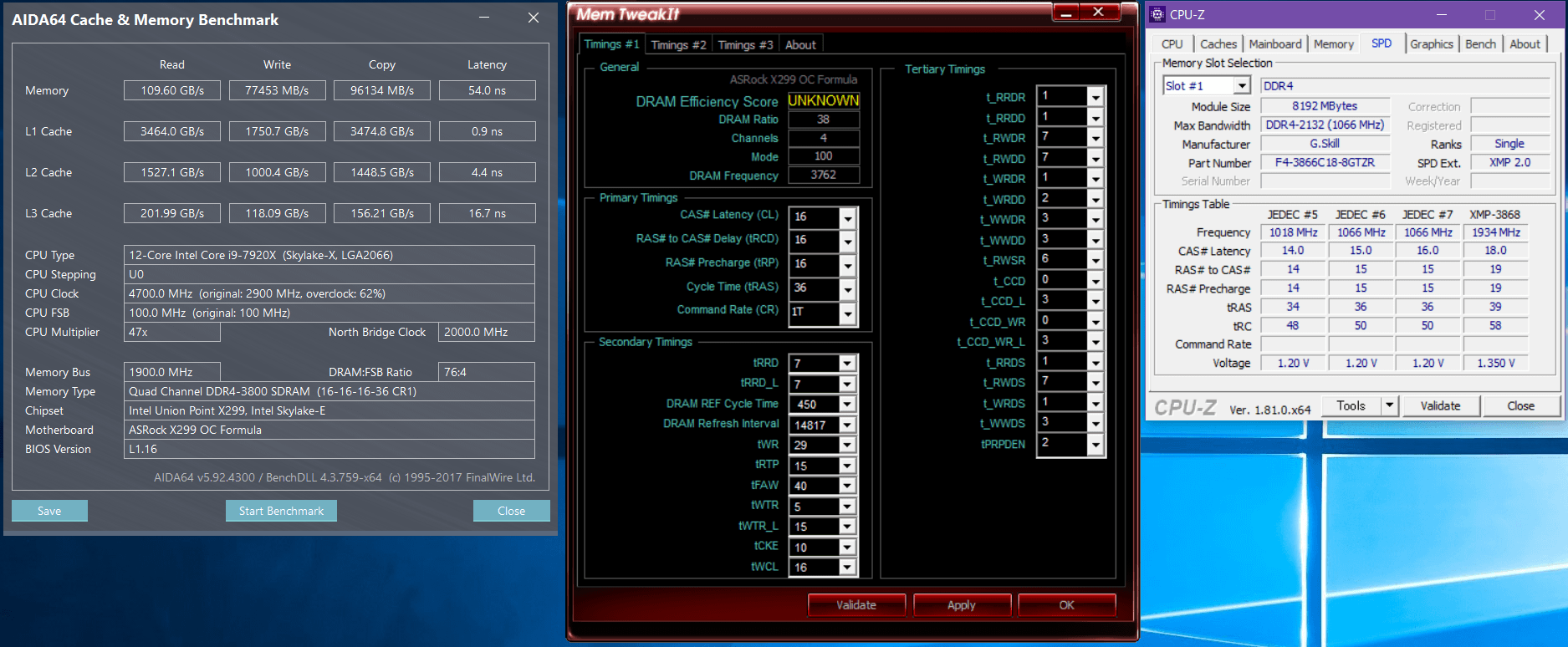This screenshot has height=647, width=1568.
Task: Open the DRAM Refresh Interval dropdown
Action: (848, 425)
